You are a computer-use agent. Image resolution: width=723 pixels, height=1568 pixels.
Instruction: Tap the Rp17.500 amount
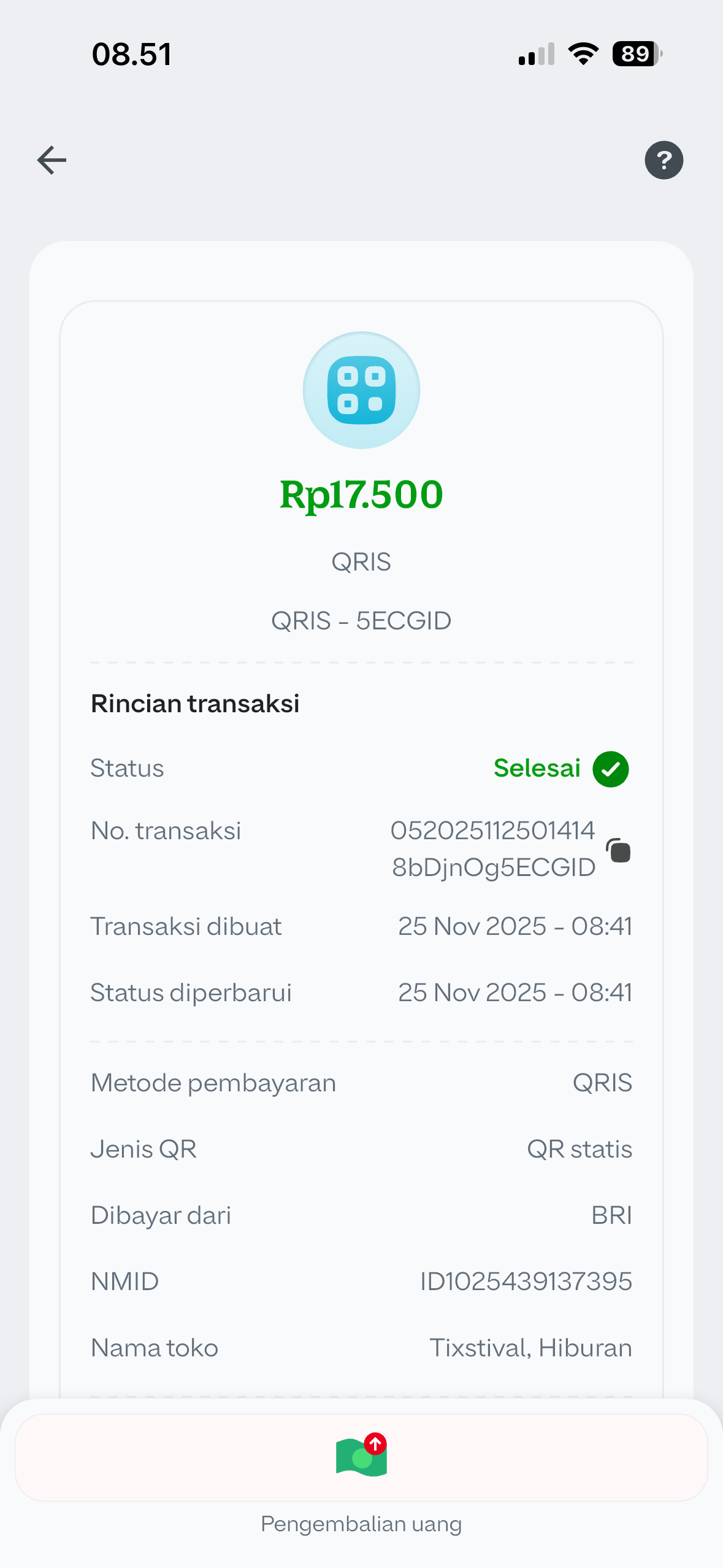pos(361,495)
